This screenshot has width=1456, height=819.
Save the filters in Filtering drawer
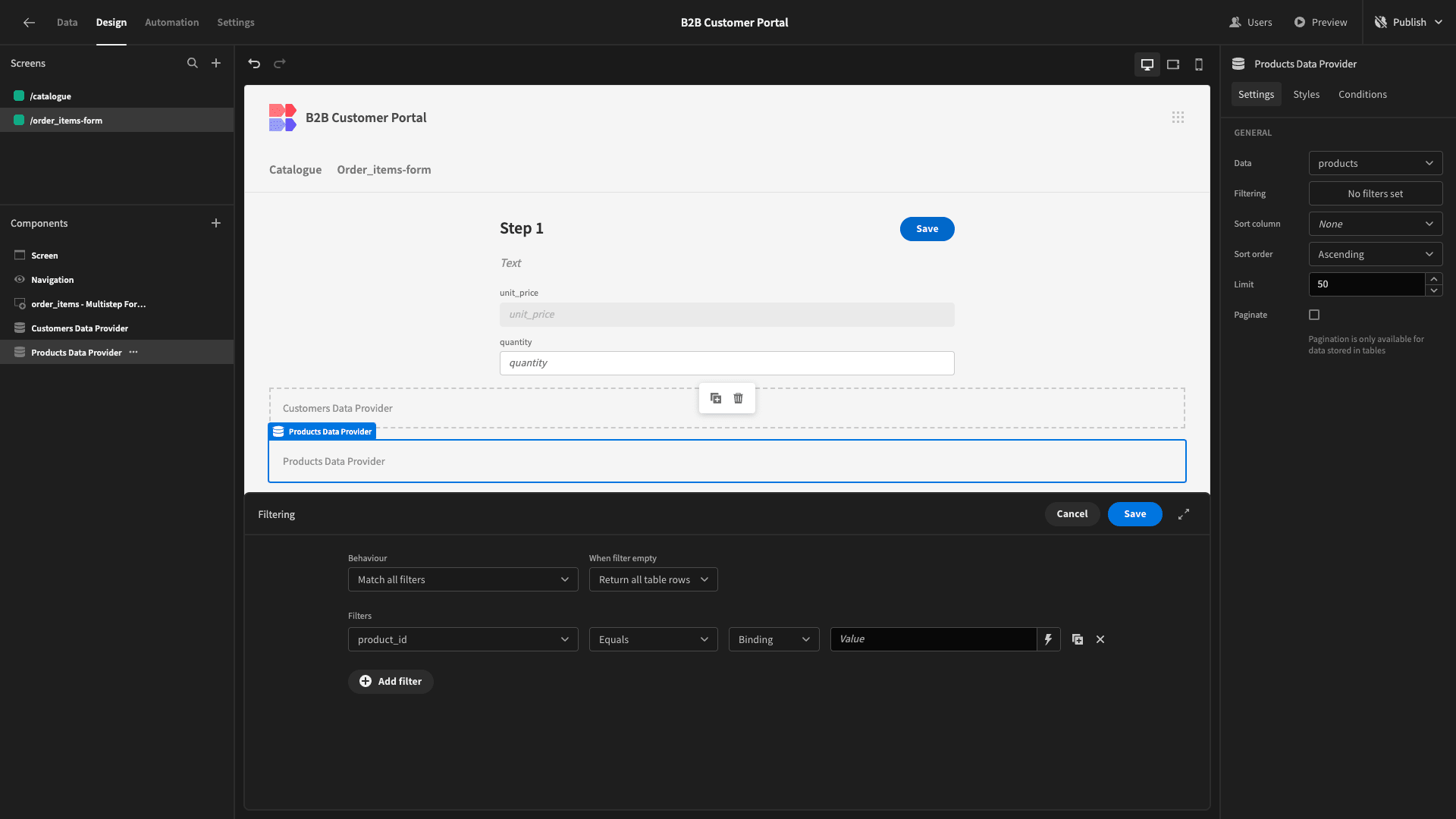1135,514
